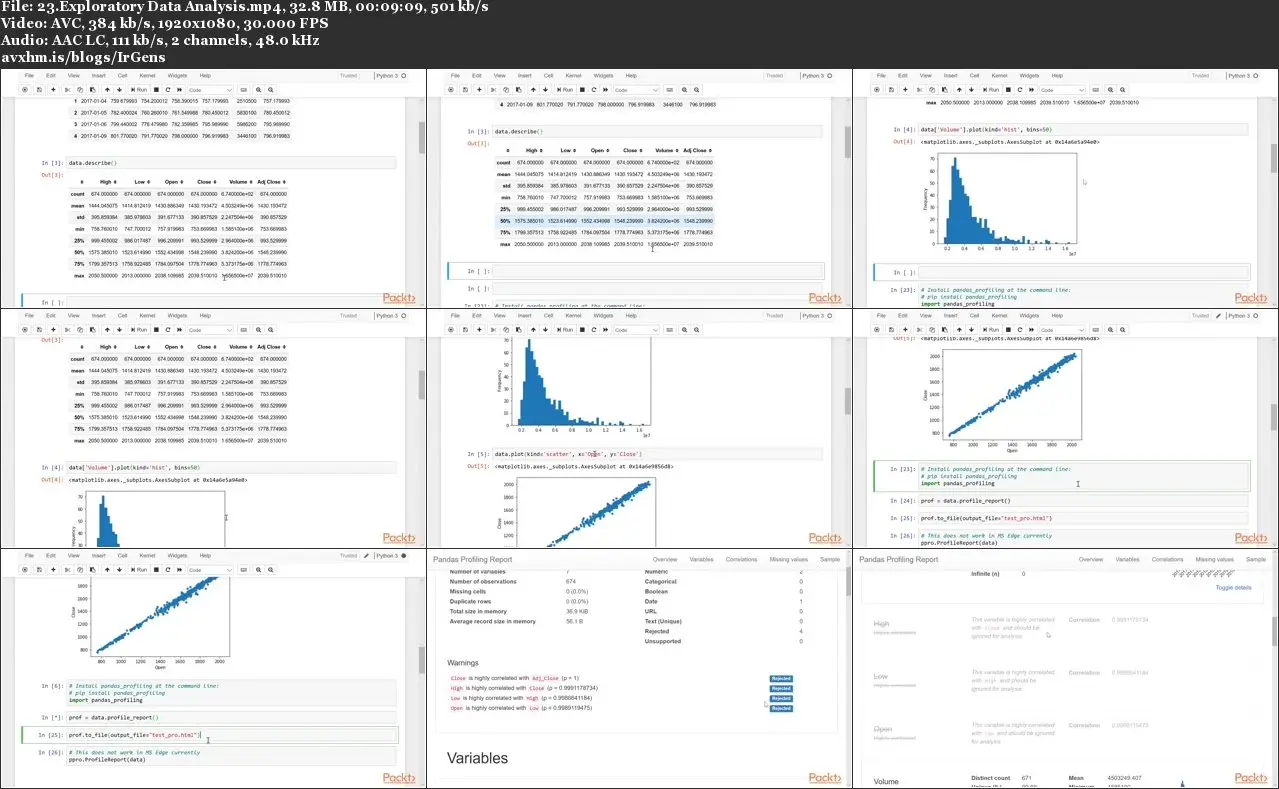The height and width of the screenshot is (789, 1279).
Task: Open the command palette keyboard icon in first thumbnail
Action: tap(243, 90)
